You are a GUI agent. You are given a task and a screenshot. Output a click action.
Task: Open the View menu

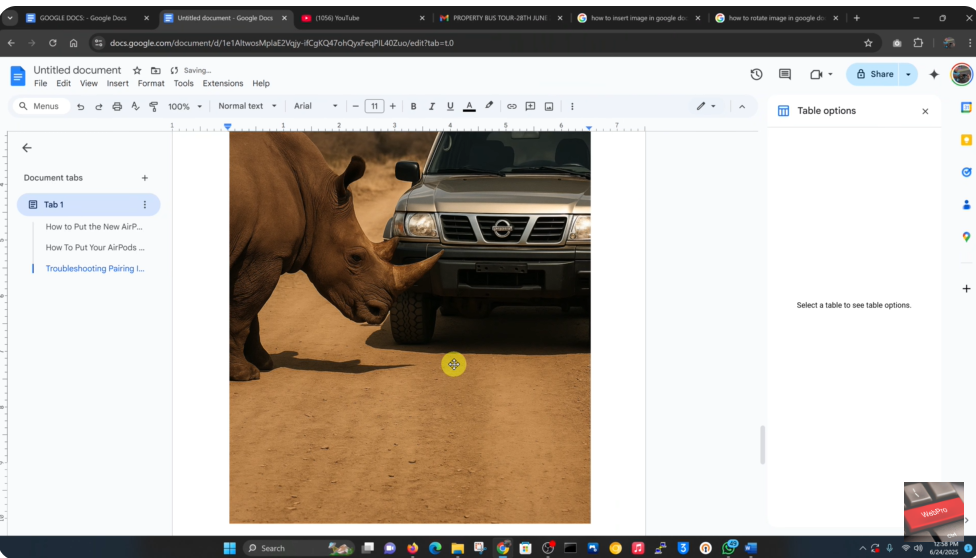89,83
